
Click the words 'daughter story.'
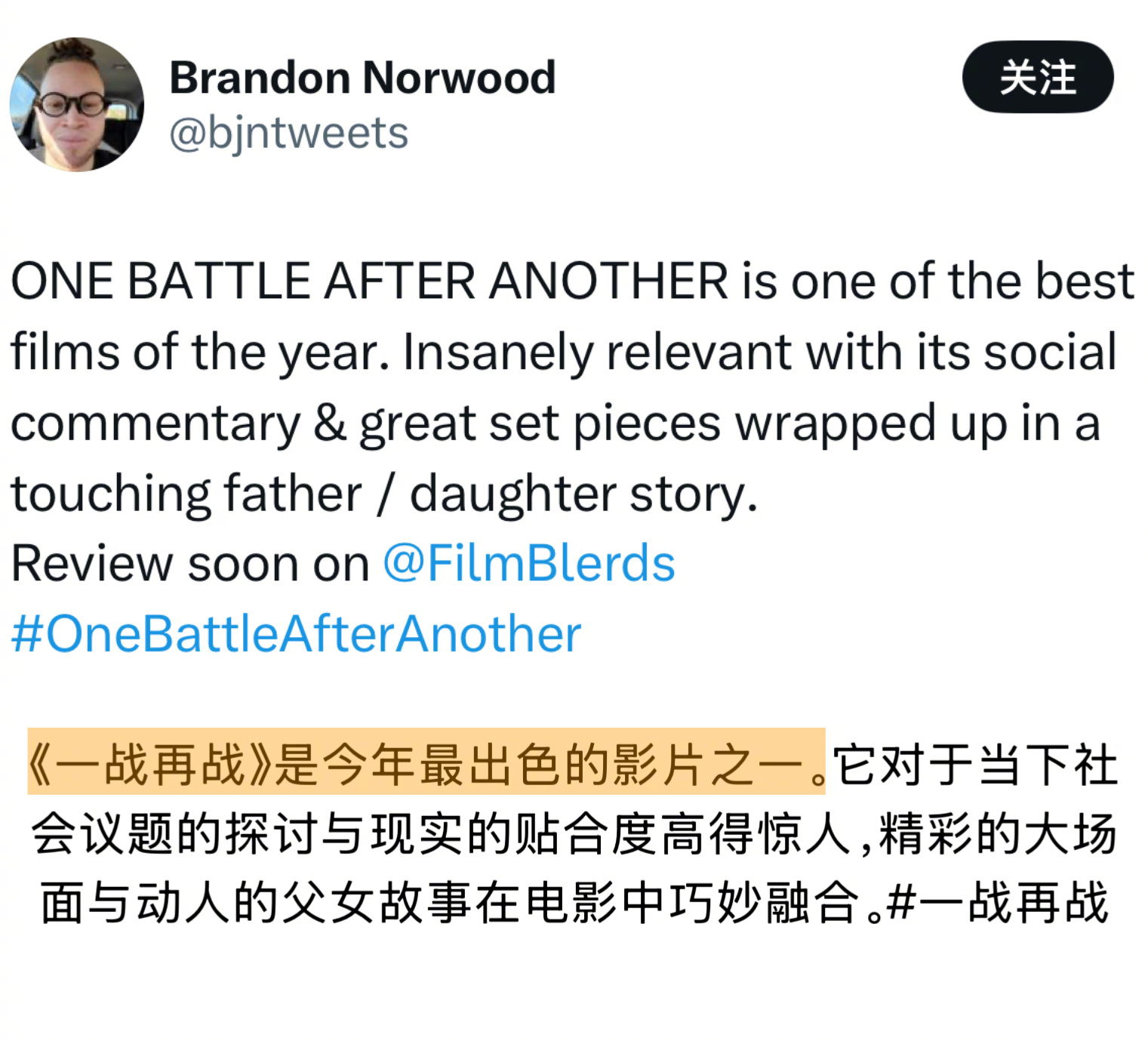(x=583, y=494)
